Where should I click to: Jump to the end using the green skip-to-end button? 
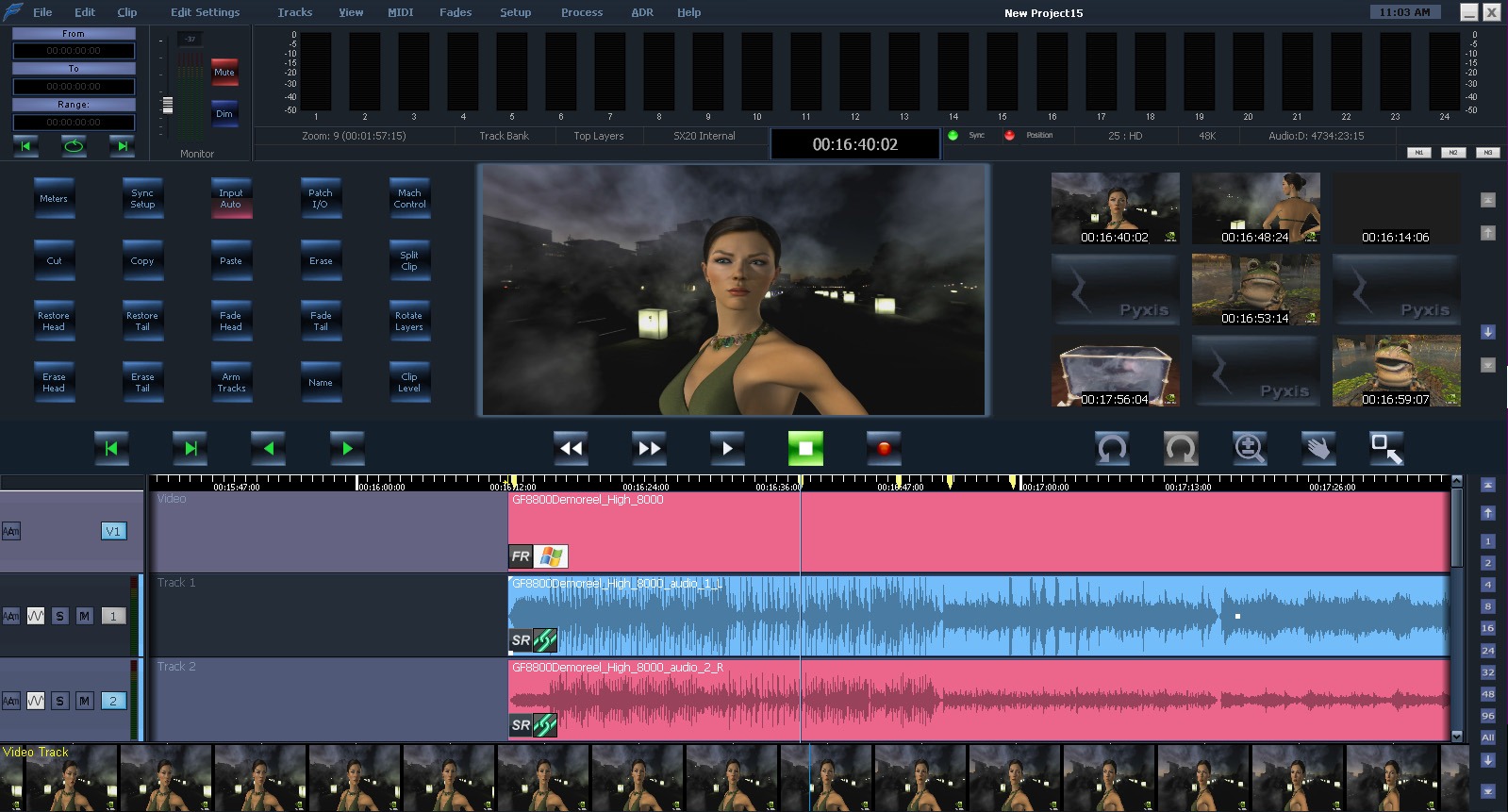190,449
